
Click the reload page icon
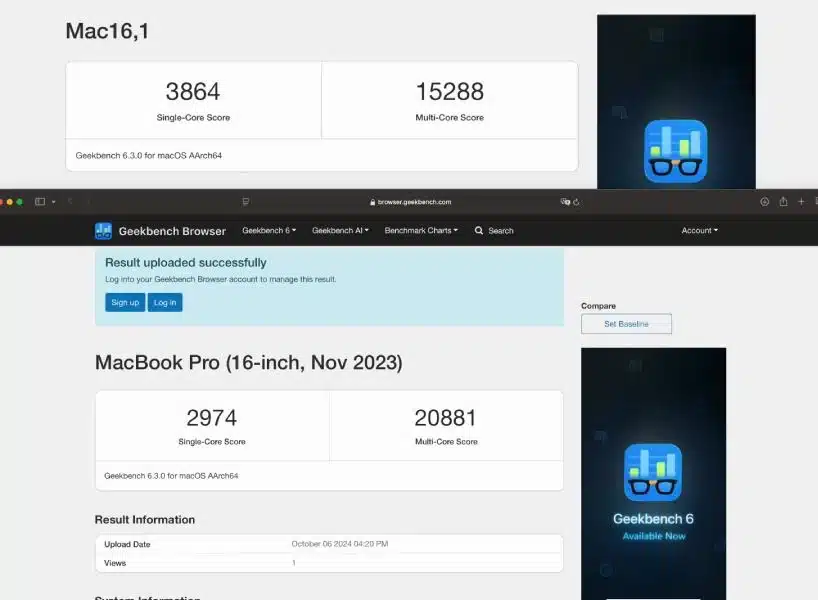point(577,202)
